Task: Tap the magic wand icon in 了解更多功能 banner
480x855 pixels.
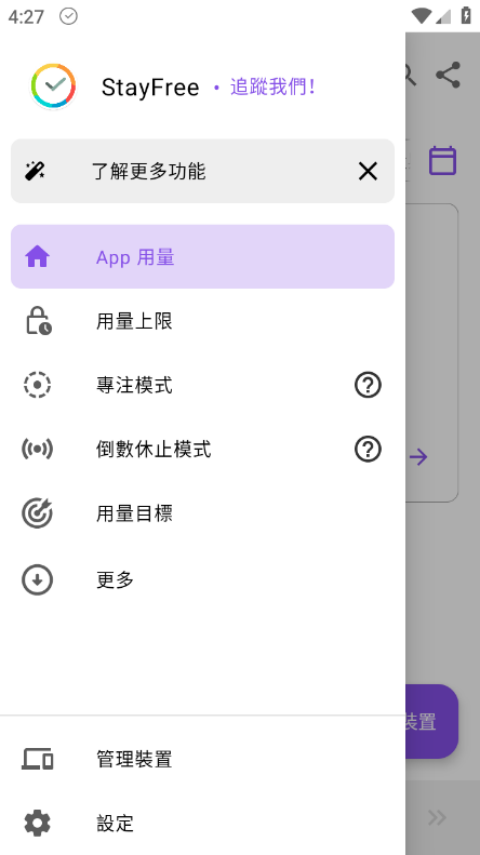Action: (x=35, y=171)
